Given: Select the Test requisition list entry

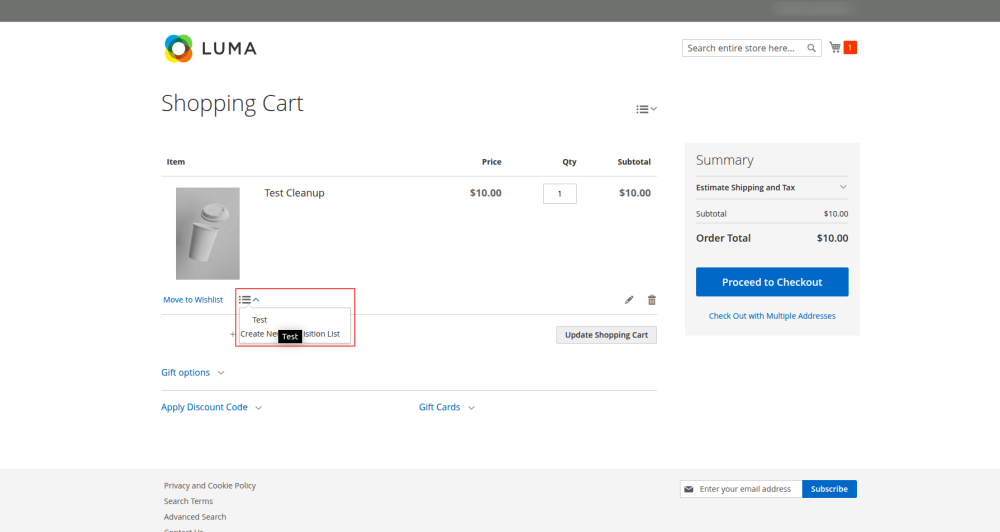Looking at the screenshot, I should click(x=260, y=320).
